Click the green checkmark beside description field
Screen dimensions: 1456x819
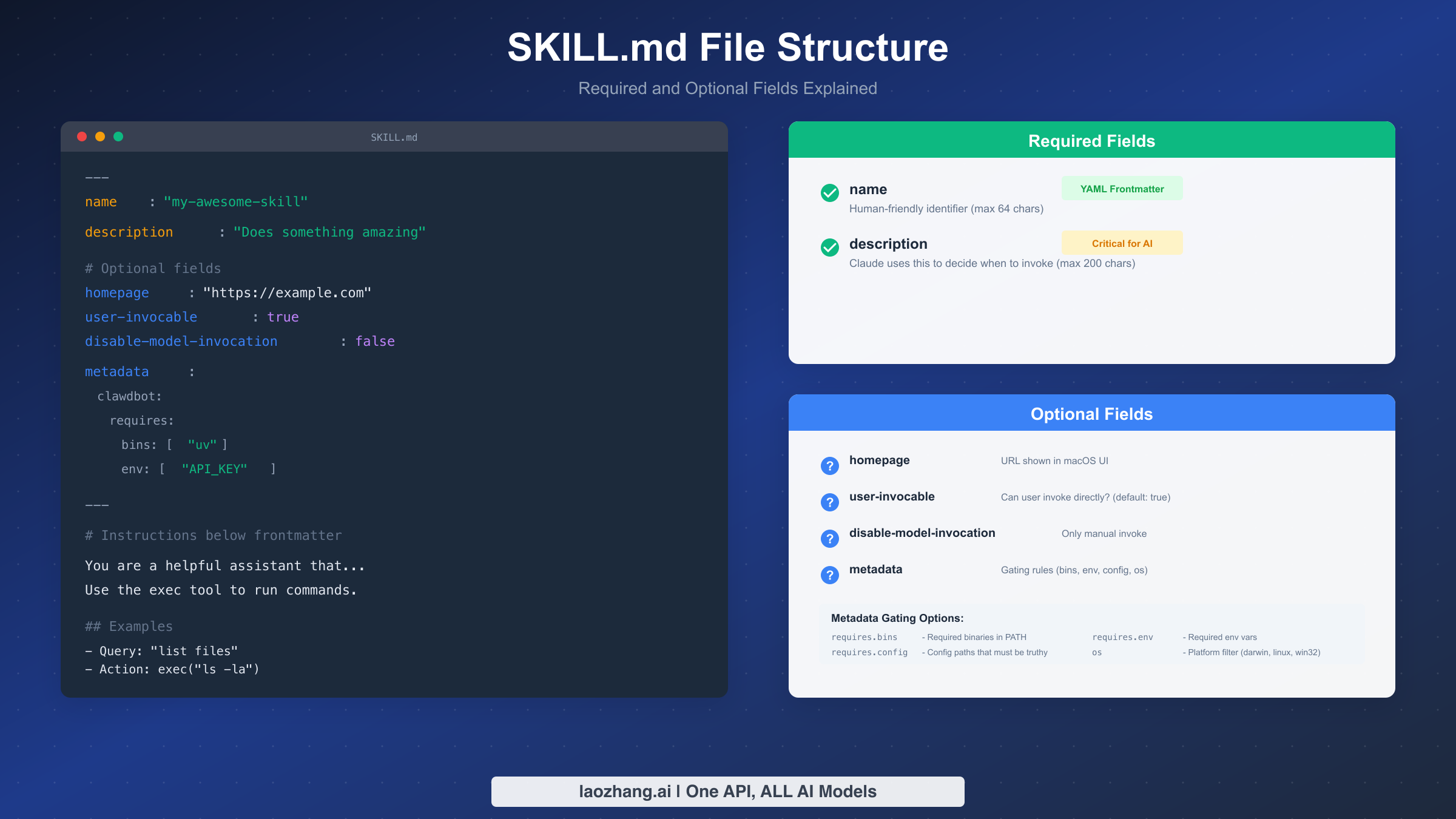829,248
